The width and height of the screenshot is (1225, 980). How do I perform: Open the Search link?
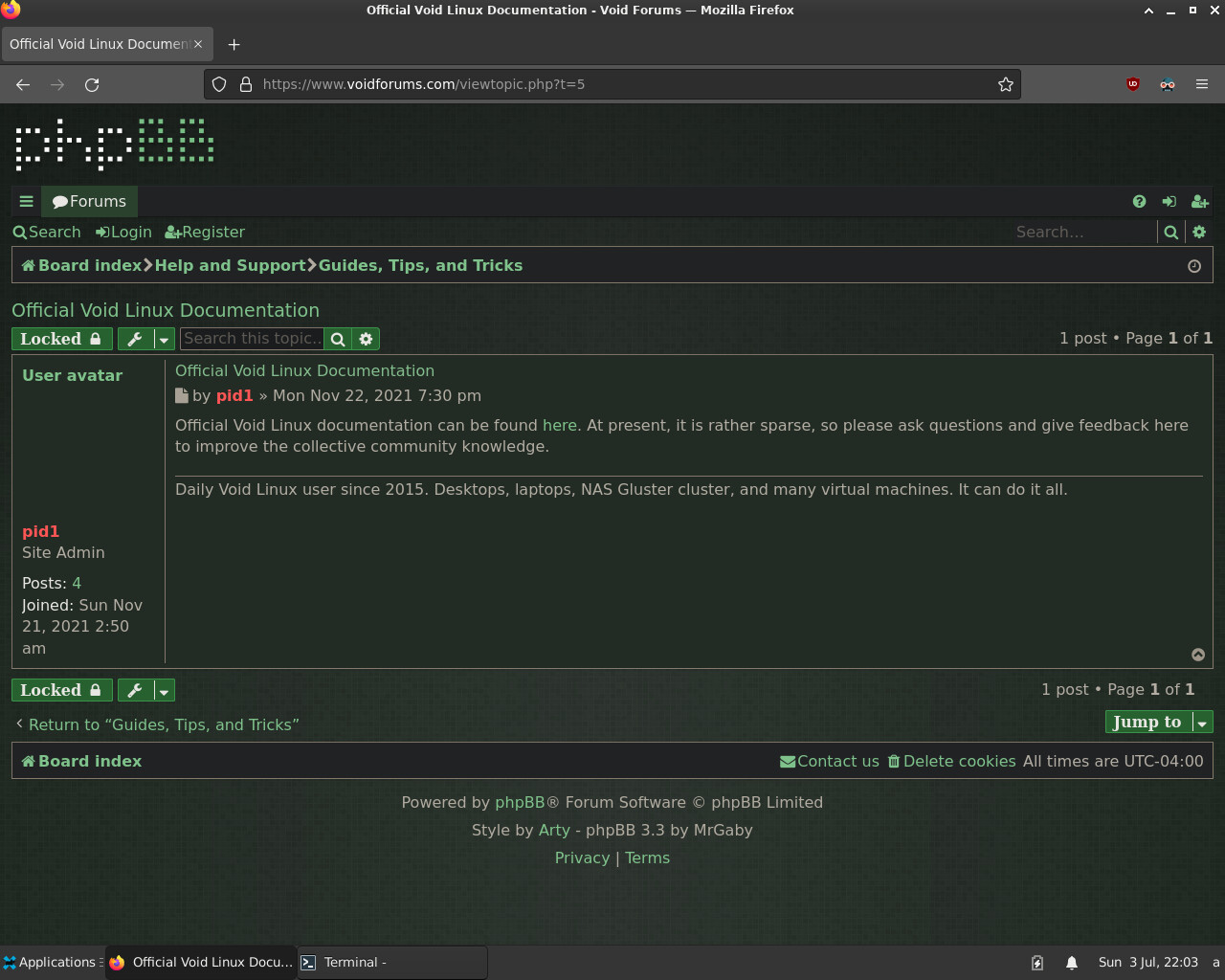click(x=47, y=232)
